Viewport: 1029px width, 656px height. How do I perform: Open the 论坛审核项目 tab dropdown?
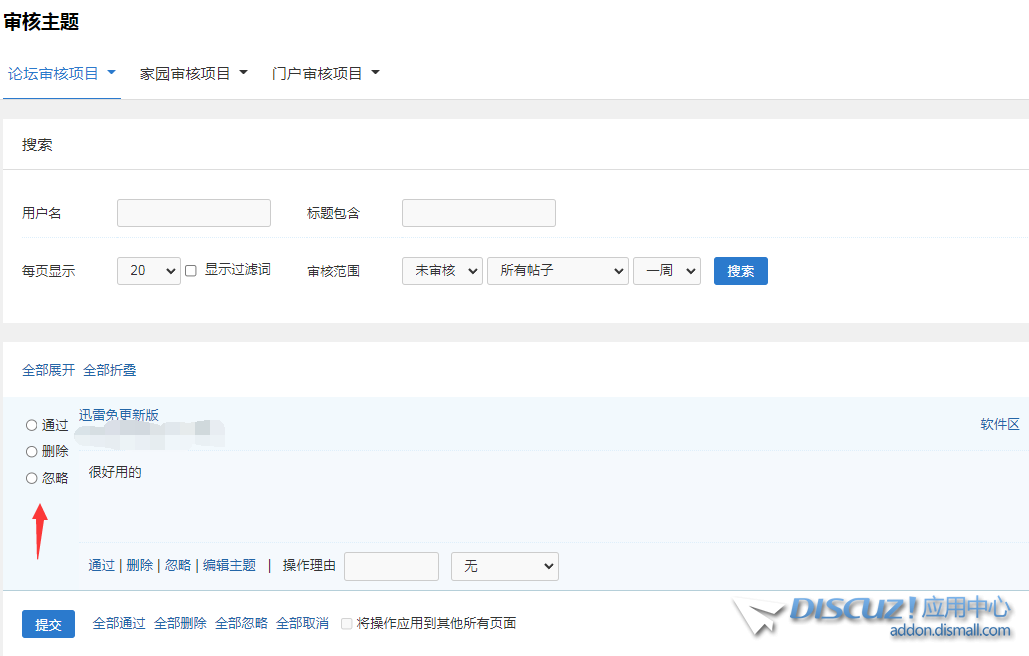pos(62,73)
